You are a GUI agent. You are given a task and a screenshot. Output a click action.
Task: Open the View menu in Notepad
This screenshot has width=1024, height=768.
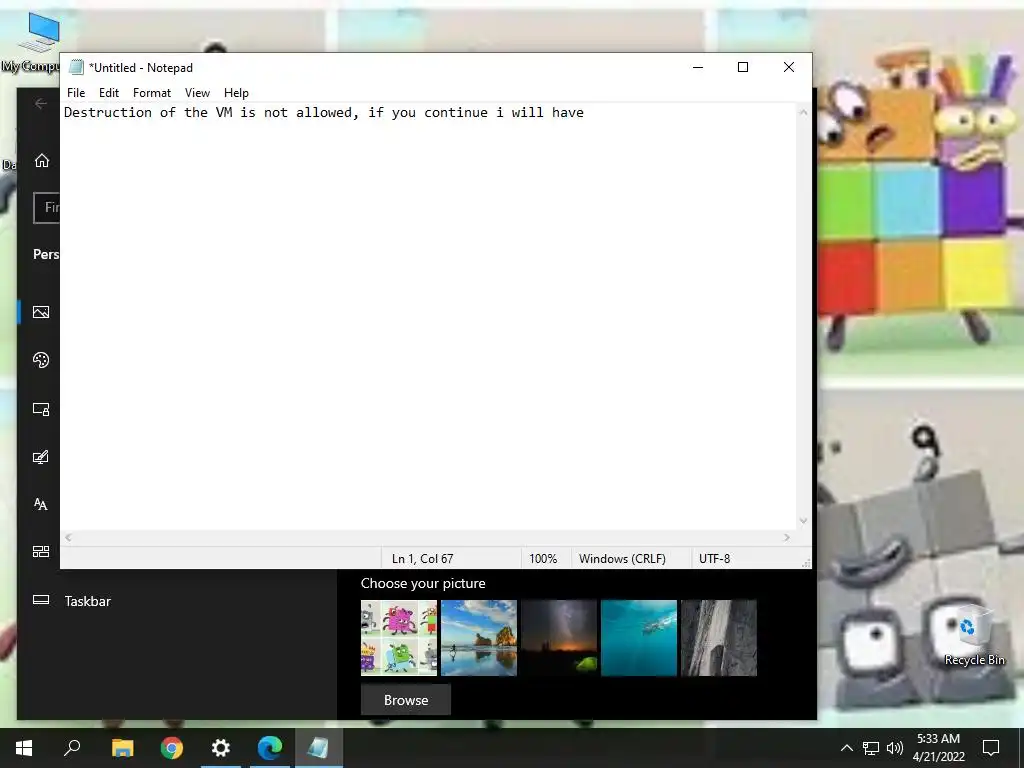[197, 93]
